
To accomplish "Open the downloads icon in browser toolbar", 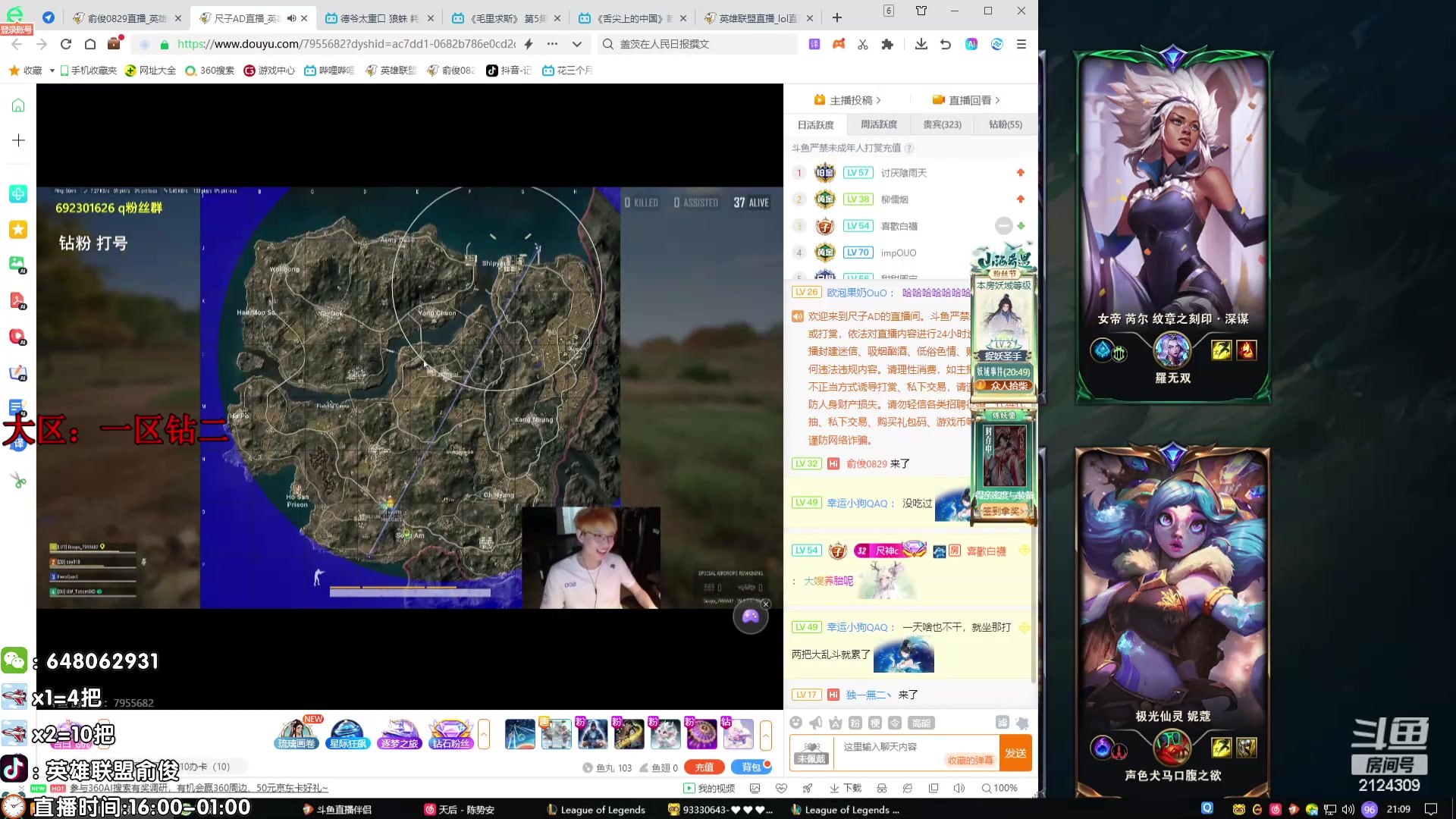I will click(921, 44).
